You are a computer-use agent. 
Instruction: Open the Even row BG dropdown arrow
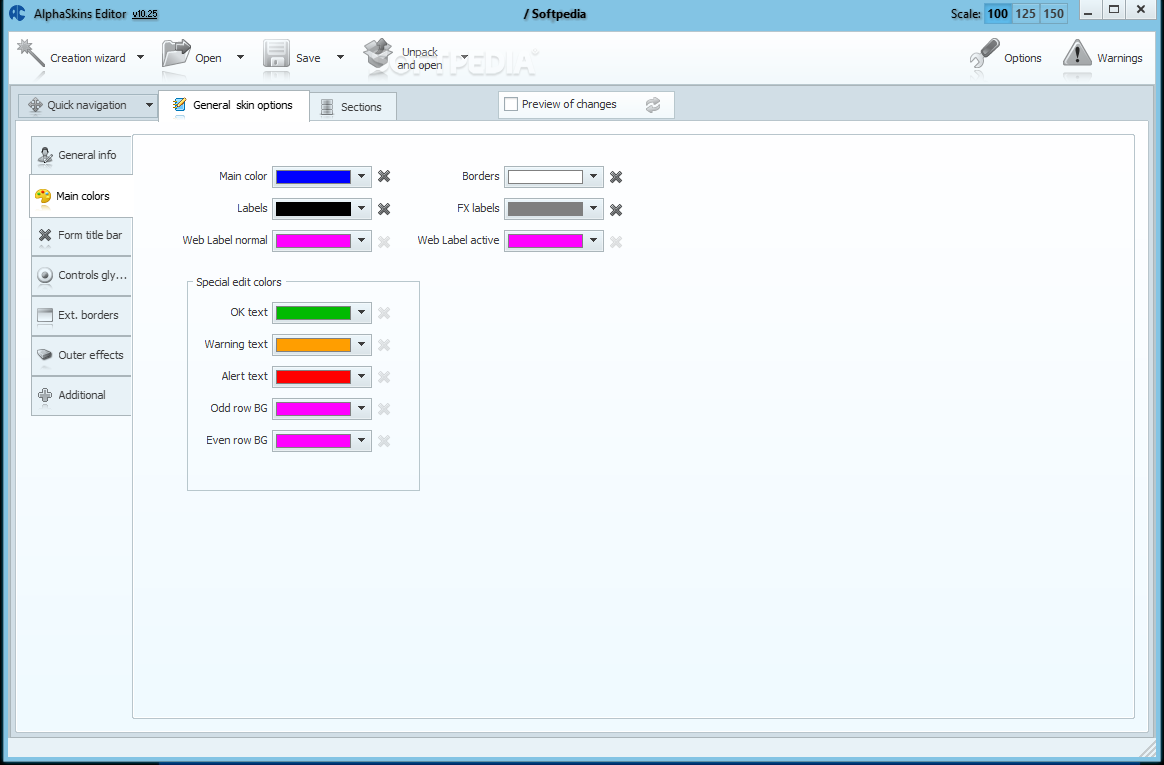pyautogui.click(x=362, y=440)
